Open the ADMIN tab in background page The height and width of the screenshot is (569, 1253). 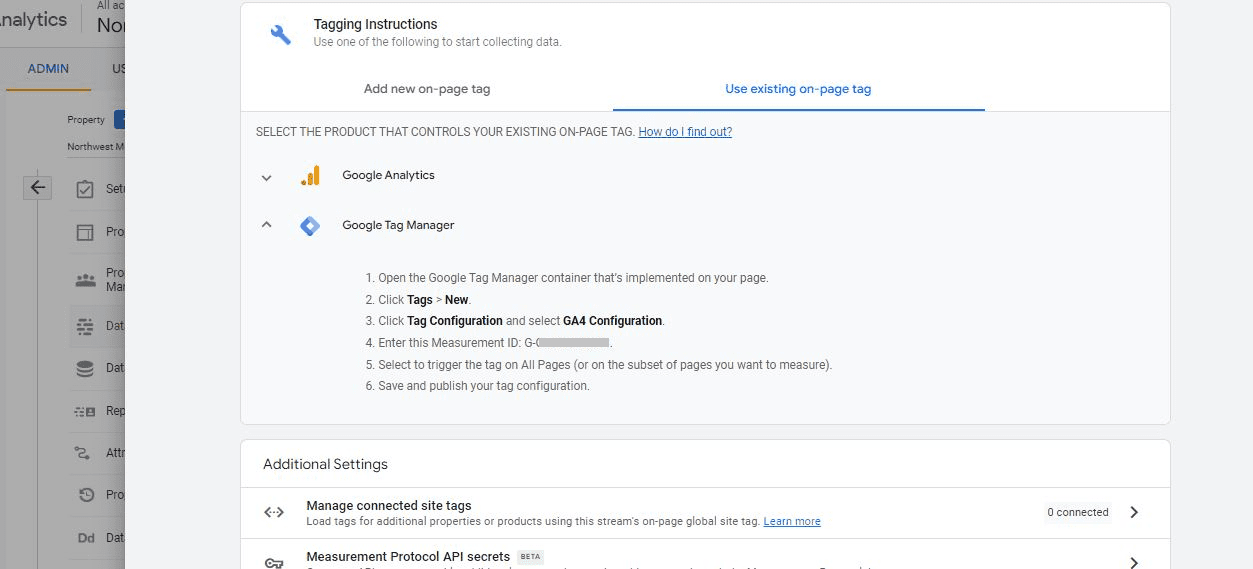[48, 69]
